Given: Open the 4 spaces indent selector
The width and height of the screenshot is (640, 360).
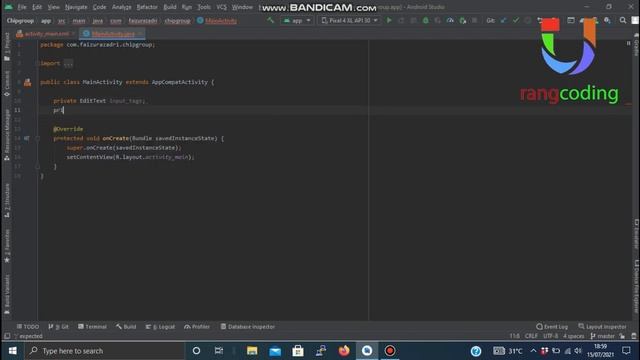Looking at the screenshot, I should [x=573, y=336].
